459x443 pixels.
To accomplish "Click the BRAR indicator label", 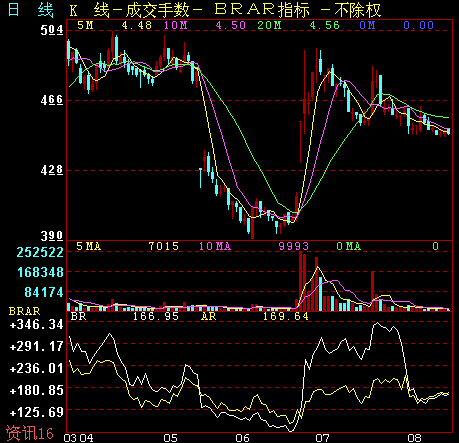I will 24,311.
